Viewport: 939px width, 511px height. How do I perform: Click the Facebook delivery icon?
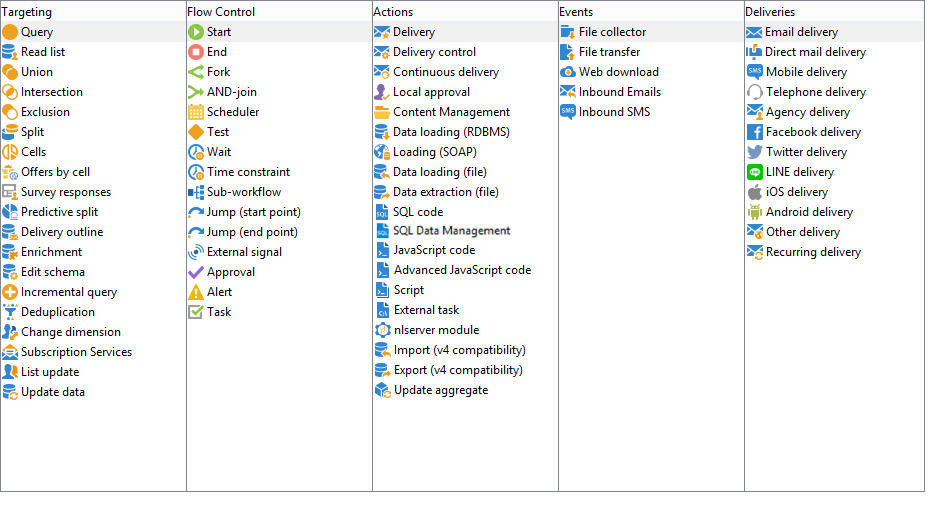(755, 132)
